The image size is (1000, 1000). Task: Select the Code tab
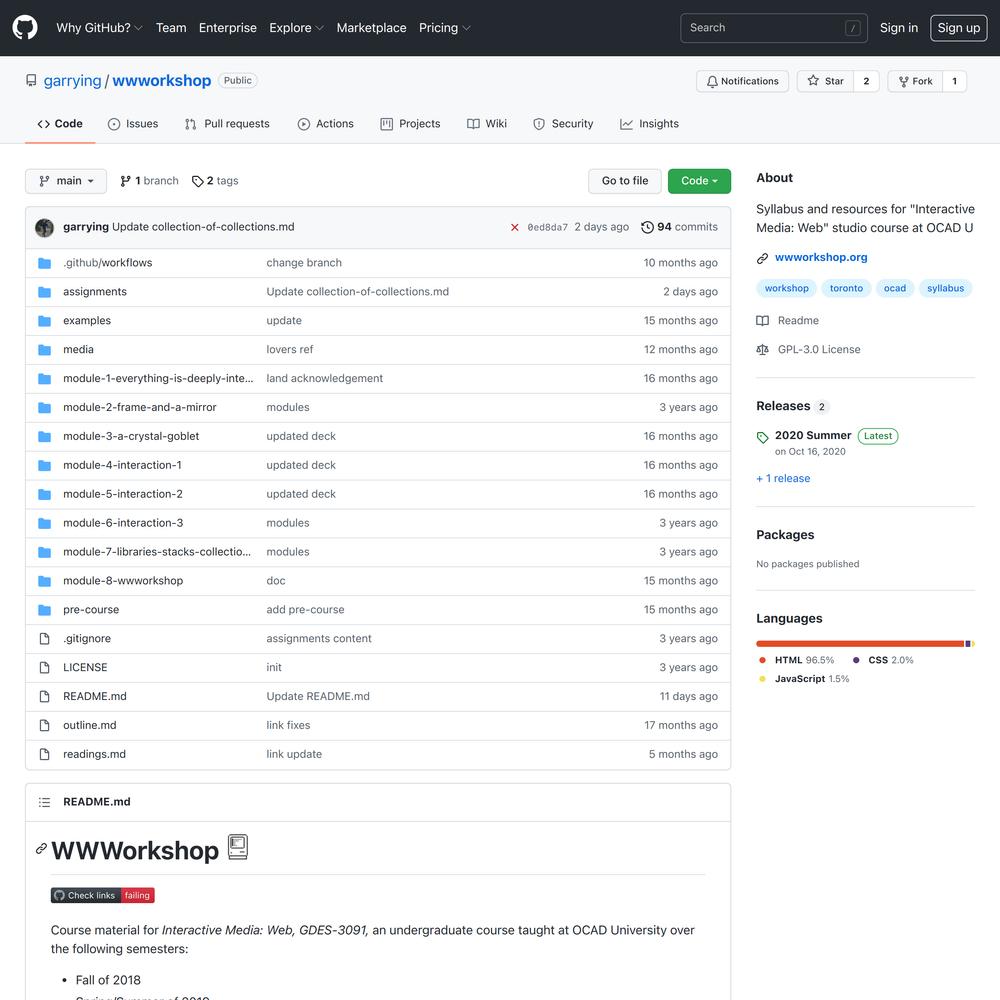[60, 124]
